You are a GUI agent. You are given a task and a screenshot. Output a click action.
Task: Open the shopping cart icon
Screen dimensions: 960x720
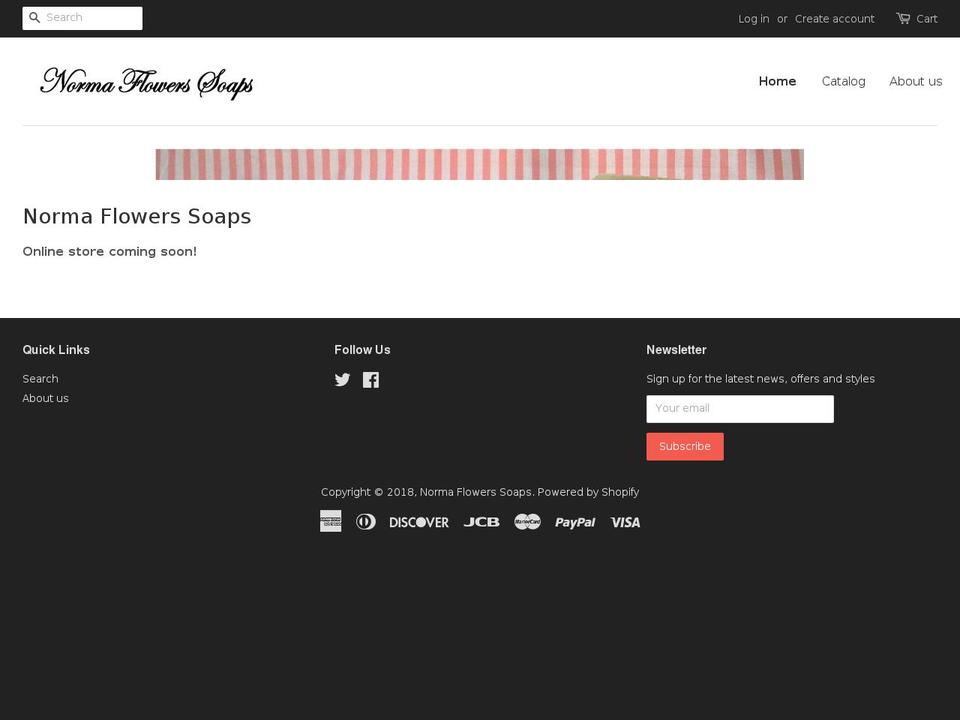(903, 18)
